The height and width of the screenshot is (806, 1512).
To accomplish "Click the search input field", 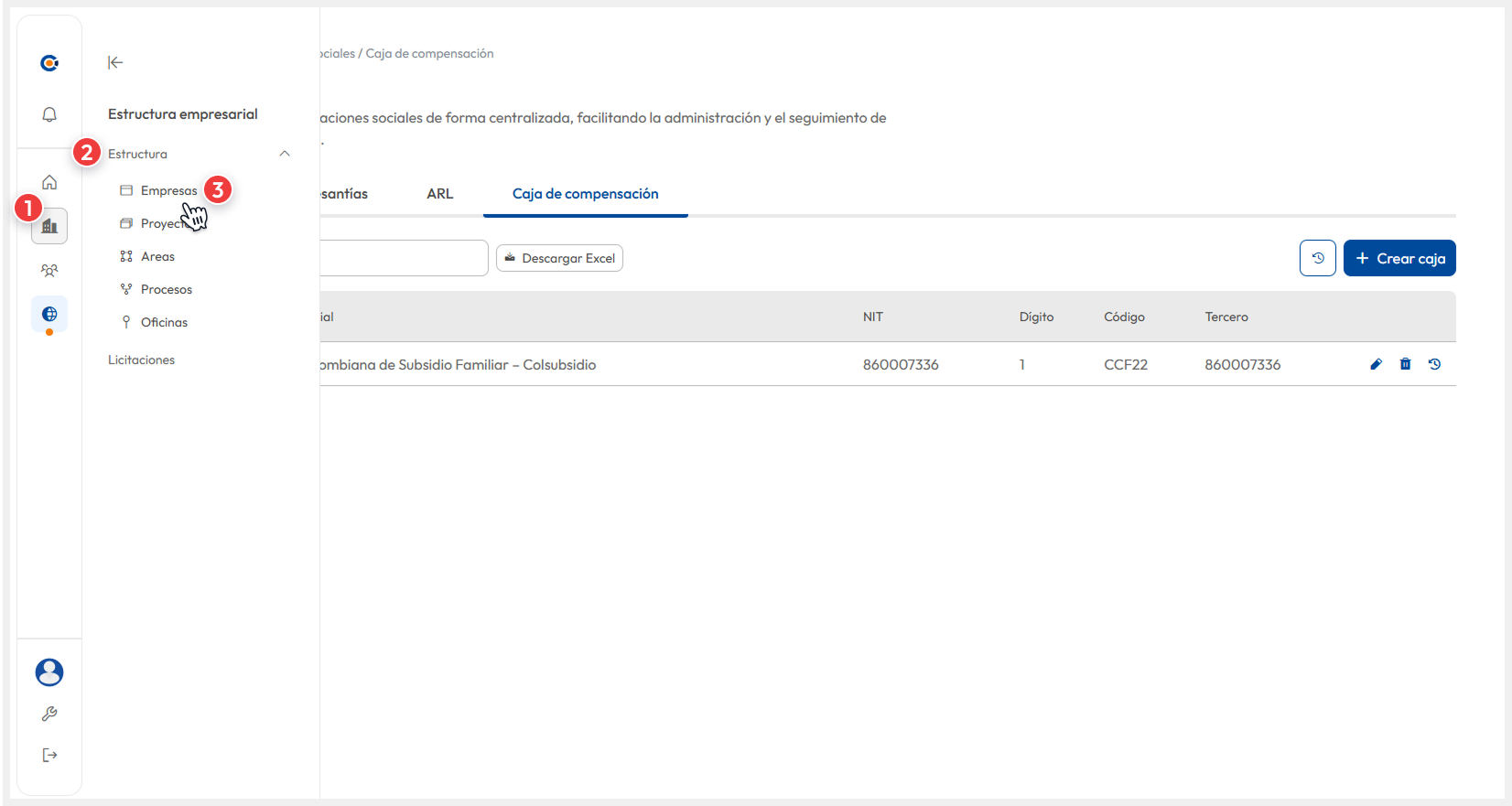I will pyautogui.click(x=403, y=258).
